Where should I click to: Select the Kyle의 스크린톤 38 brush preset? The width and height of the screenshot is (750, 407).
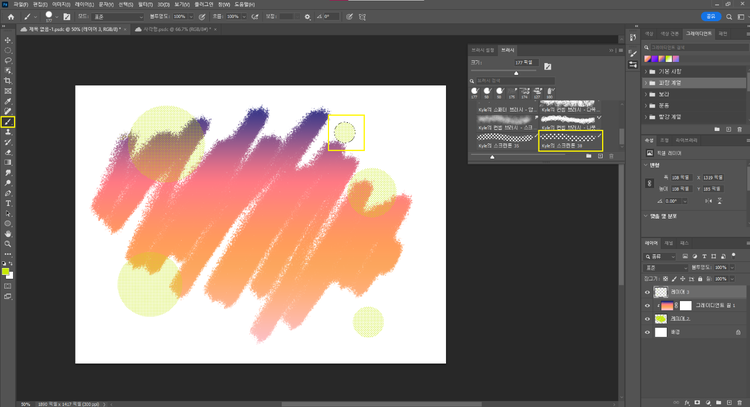point(573,140)
